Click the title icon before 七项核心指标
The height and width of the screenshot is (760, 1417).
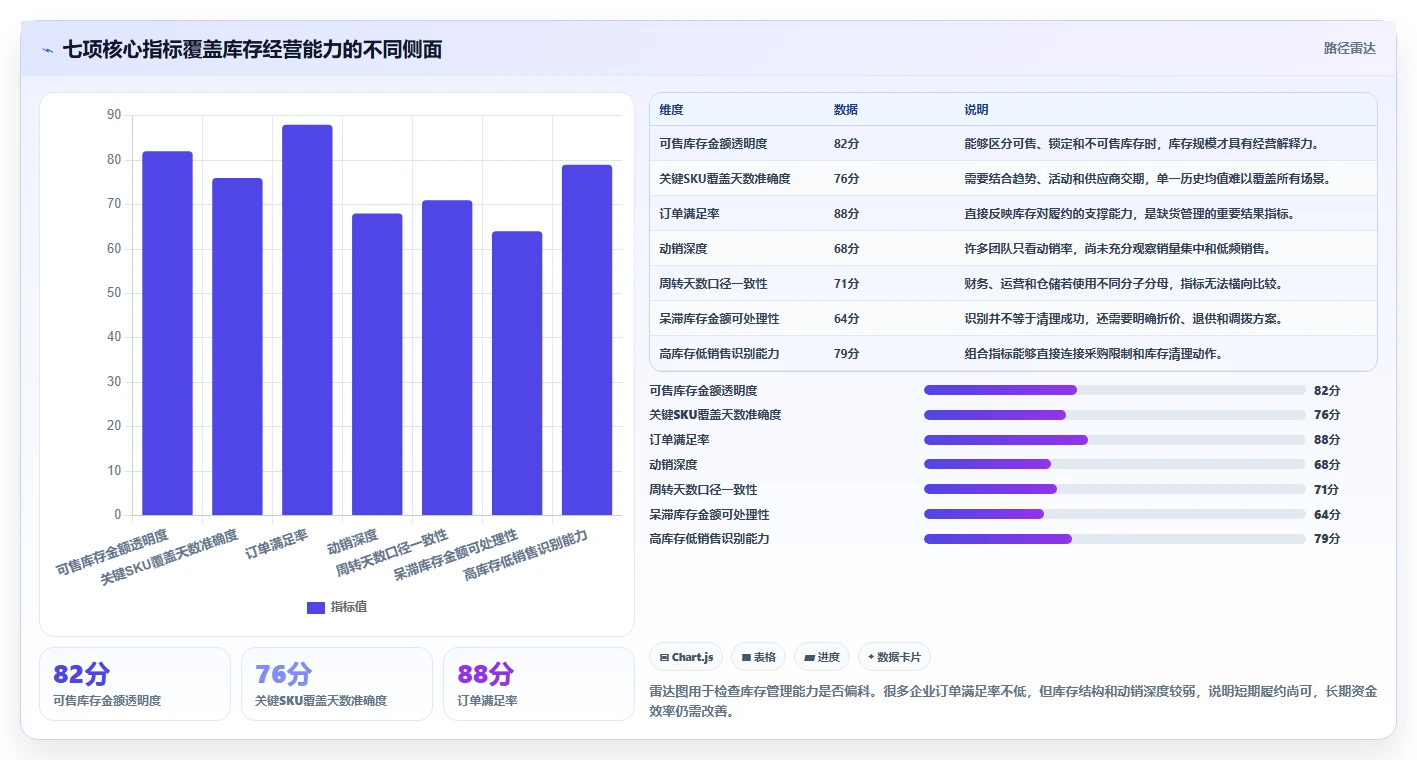point(47,50)
